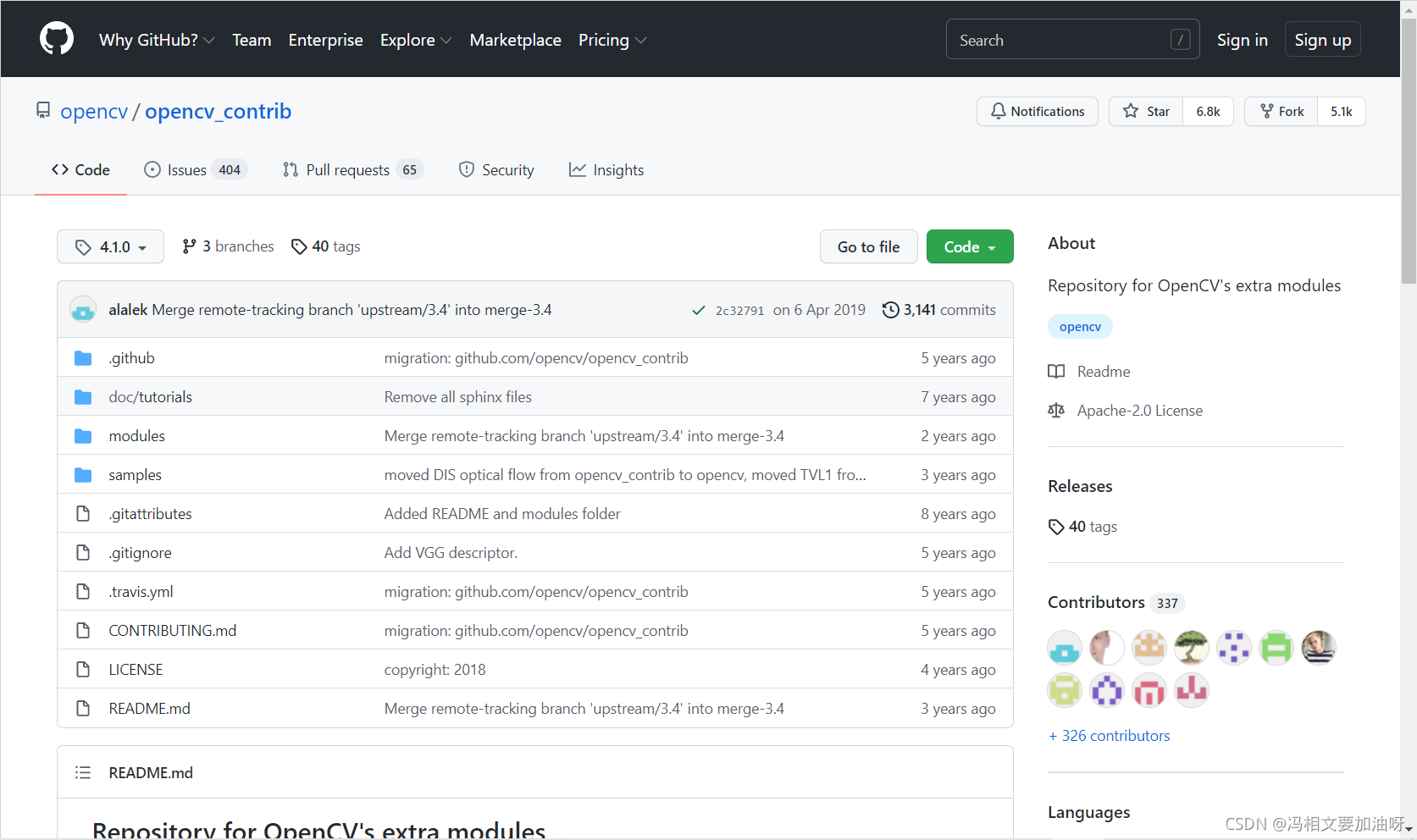Screen dimensions: 1417x840
Task: Click the Sign up button
Action: coord(1322,40)
